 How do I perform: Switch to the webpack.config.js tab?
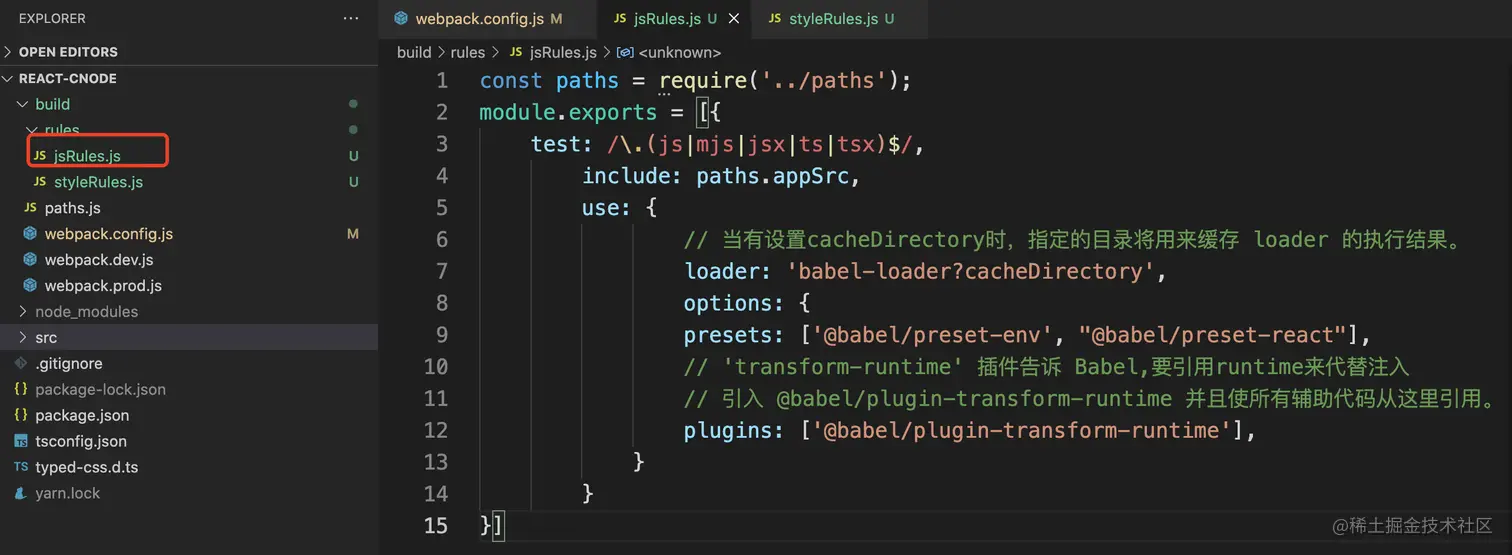point(487,19)
